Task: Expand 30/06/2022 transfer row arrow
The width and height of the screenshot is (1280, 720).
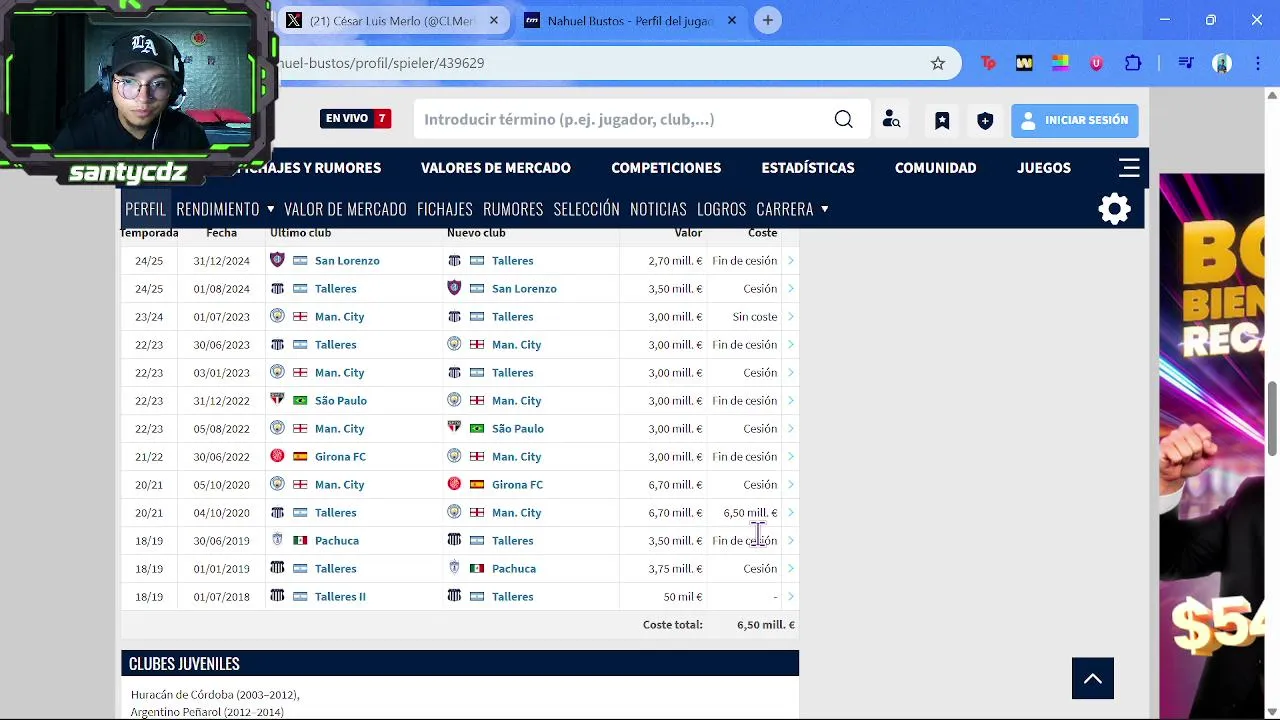Action: (790, 456)
